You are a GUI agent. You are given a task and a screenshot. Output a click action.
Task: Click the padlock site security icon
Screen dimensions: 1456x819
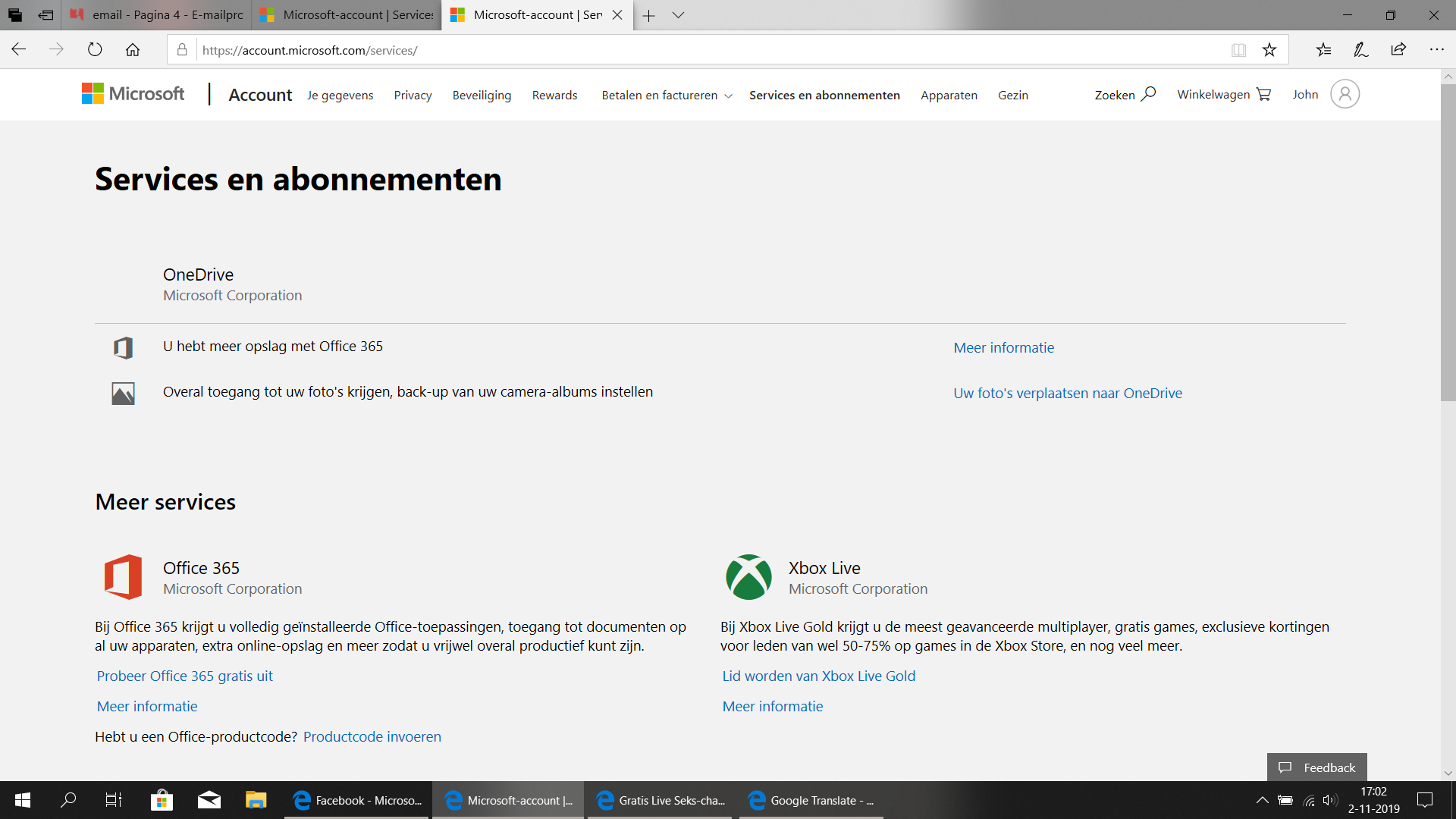pyautogui.click(x=182, y=50)
